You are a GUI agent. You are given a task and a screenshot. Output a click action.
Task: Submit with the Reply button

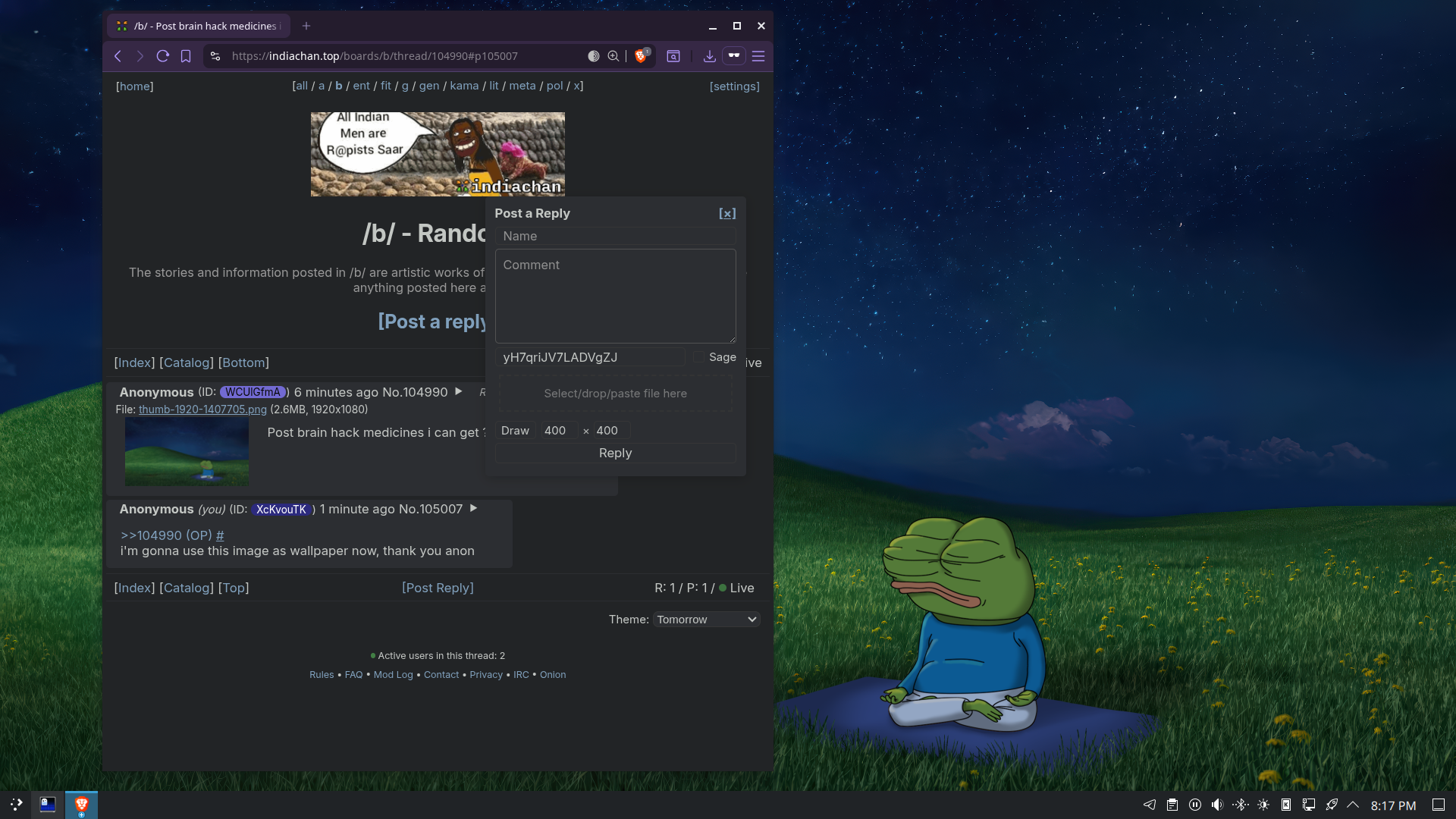tap(616, 453)
